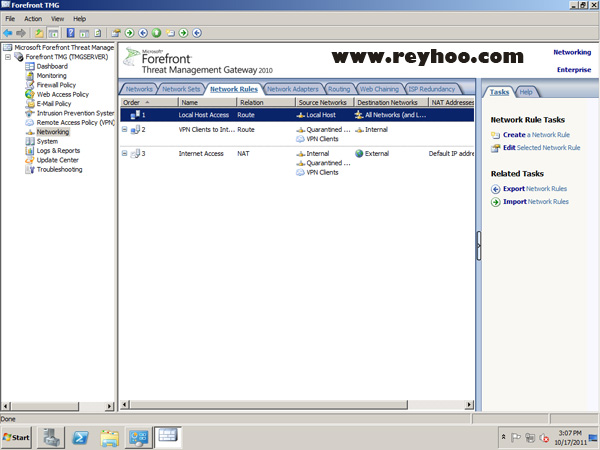
Task: Click right arrow of rules list scrollbar
Action: (x=469, y=404)
